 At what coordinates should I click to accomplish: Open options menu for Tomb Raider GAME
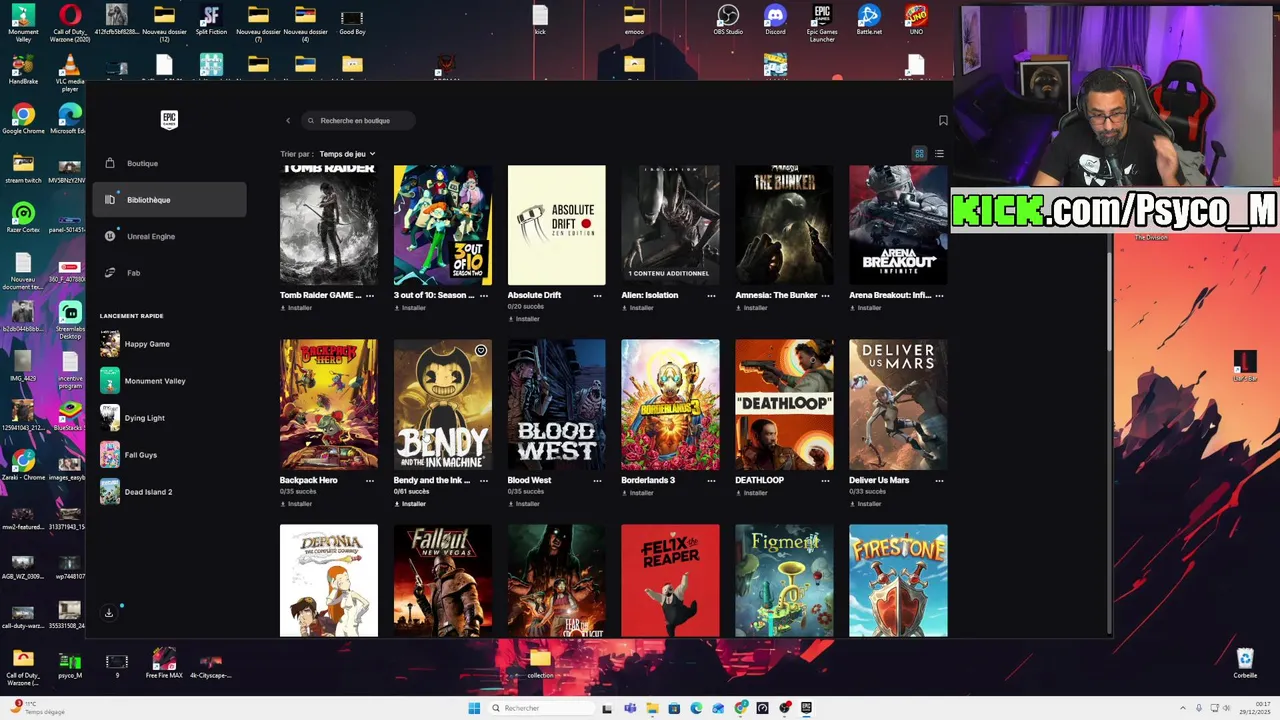[x=370, y=296]
